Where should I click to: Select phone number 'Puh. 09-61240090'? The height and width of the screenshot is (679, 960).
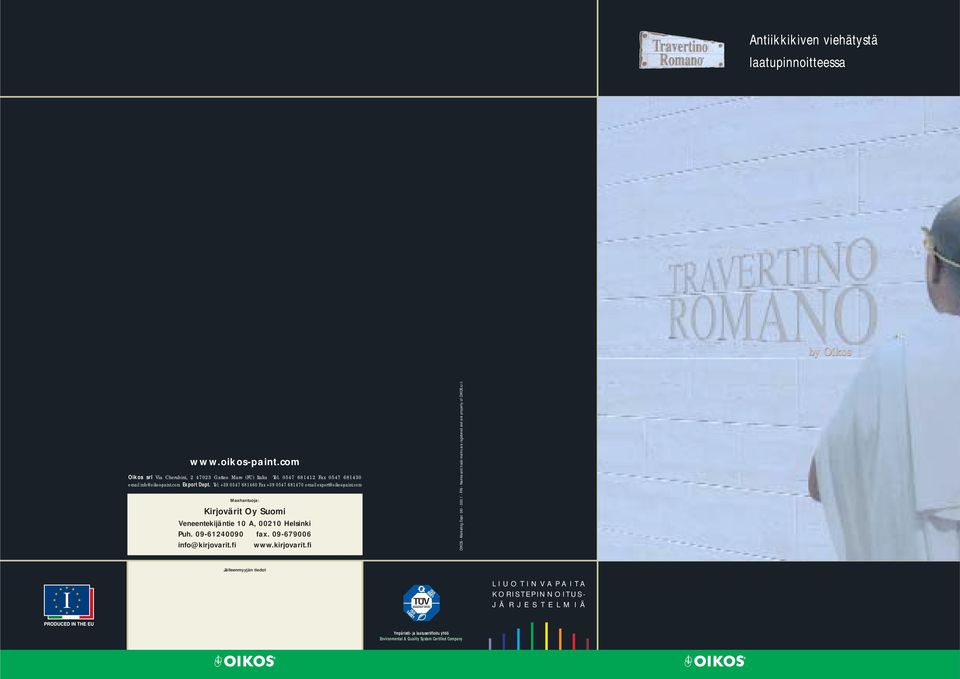point(211,535)
